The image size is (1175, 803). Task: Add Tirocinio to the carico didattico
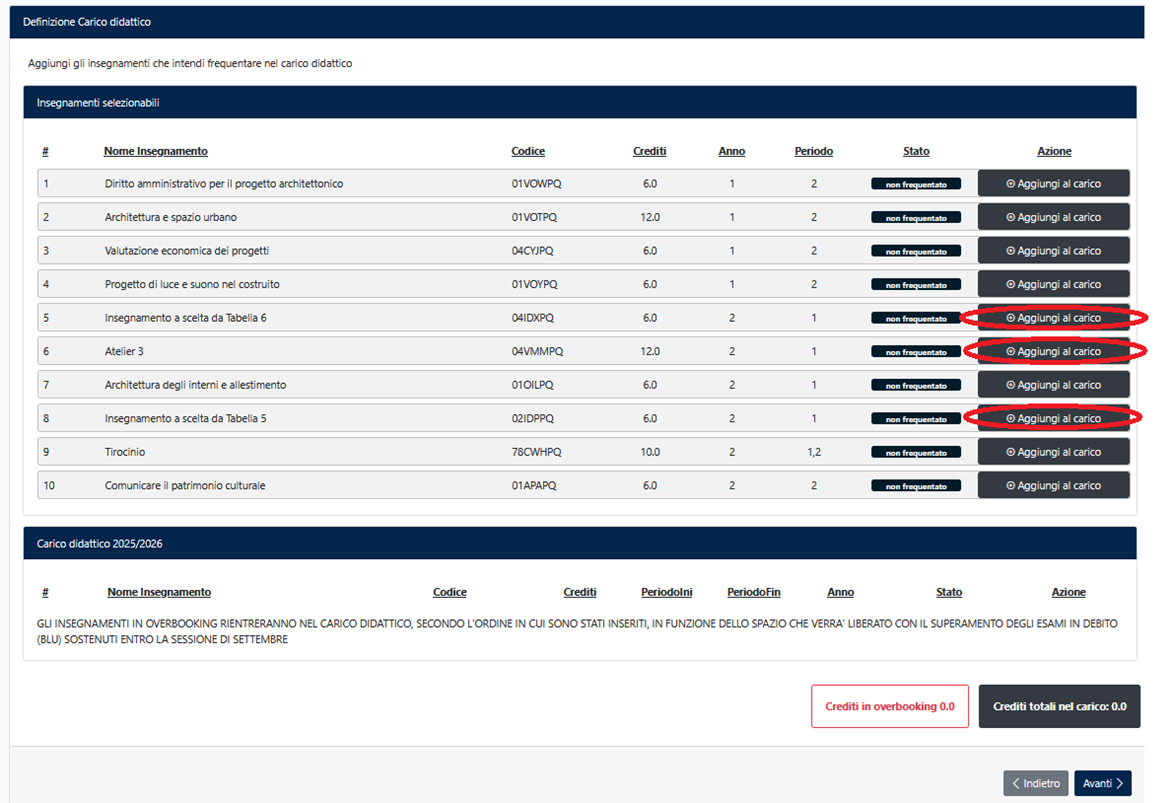pos(1053,452)
